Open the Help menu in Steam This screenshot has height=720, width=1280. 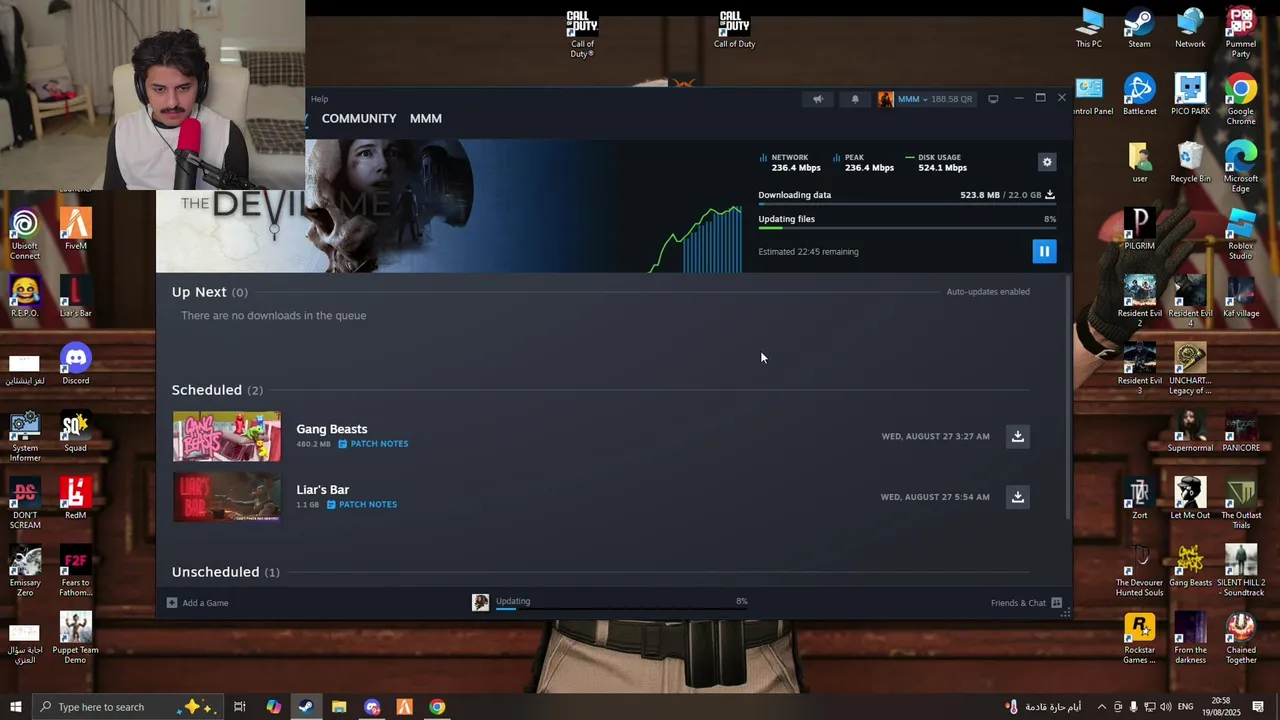319,99
